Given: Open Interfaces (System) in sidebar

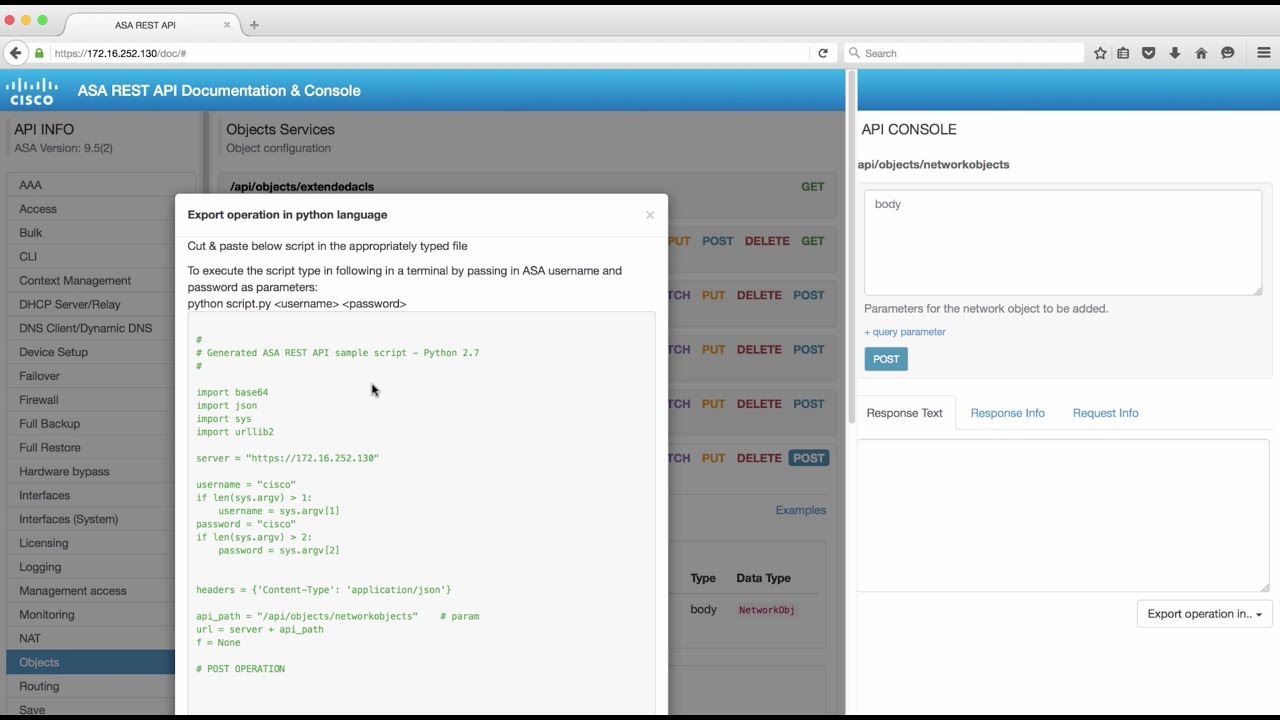Looking at the screenshot, I should coord(90,519).
